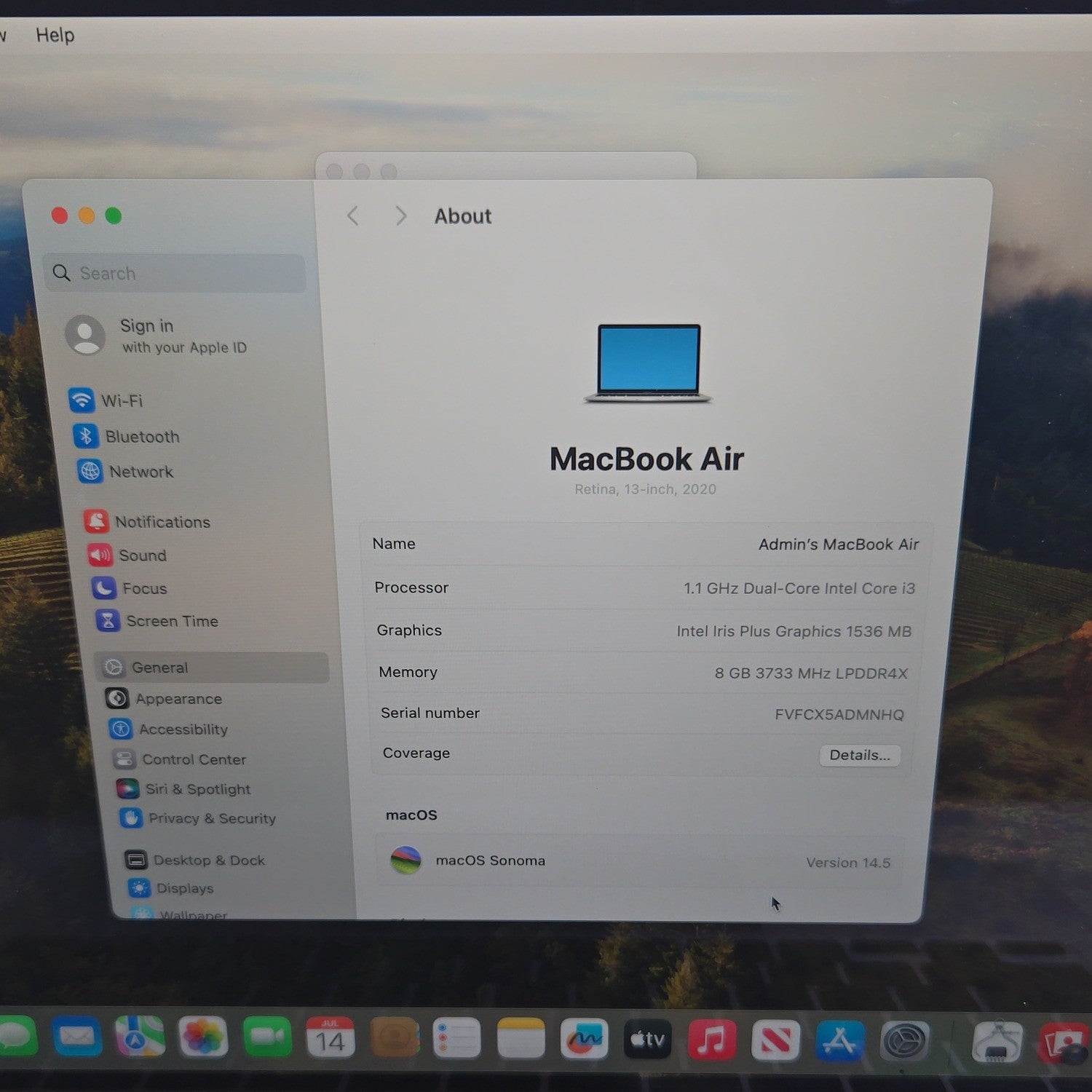Viewport: 1092px width, 1092px height.
Task: Select "Intel Iris Plus Graphics 1536 MB" text
Action: (794, 631)
